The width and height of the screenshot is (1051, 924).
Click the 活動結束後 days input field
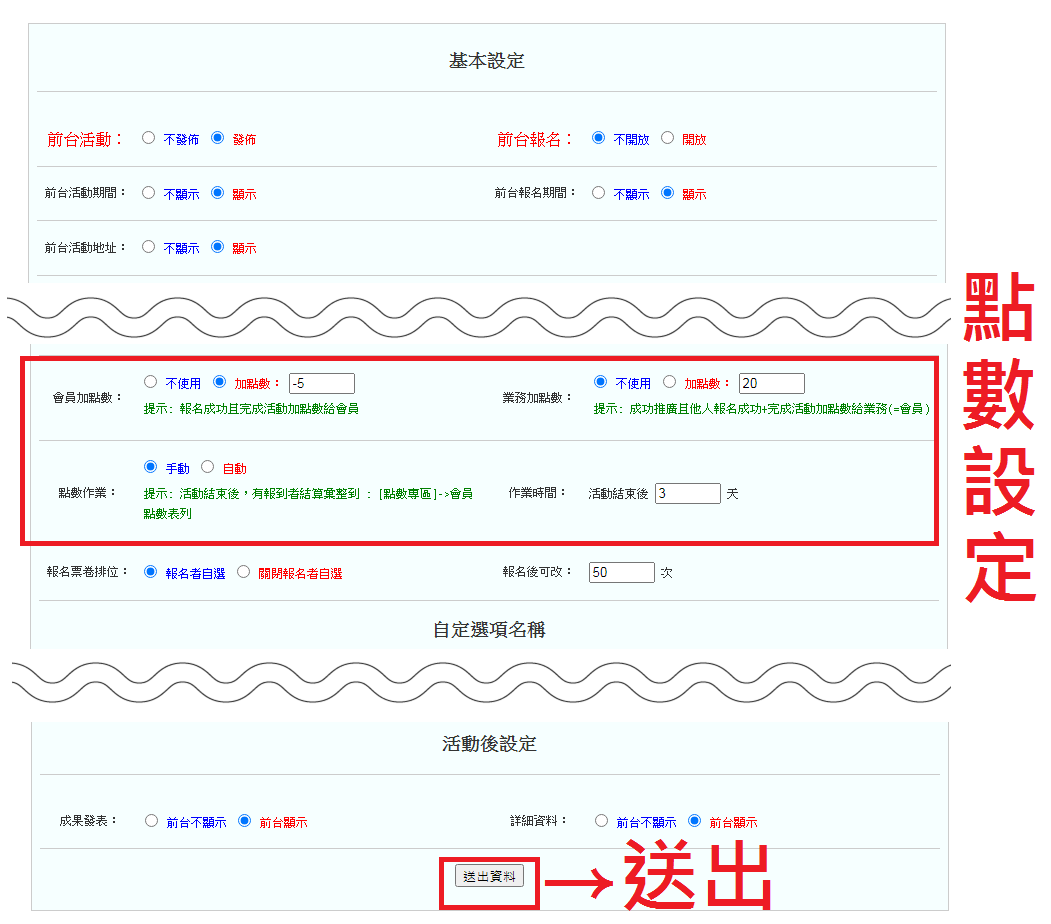687,493
